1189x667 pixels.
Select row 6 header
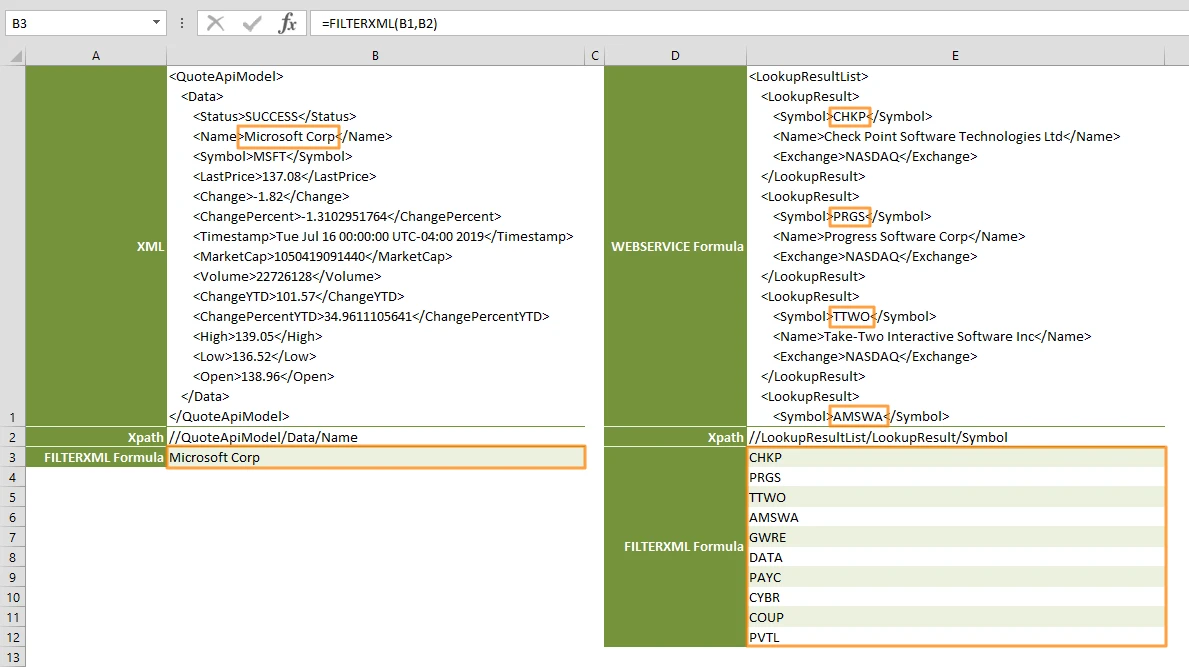13,518
